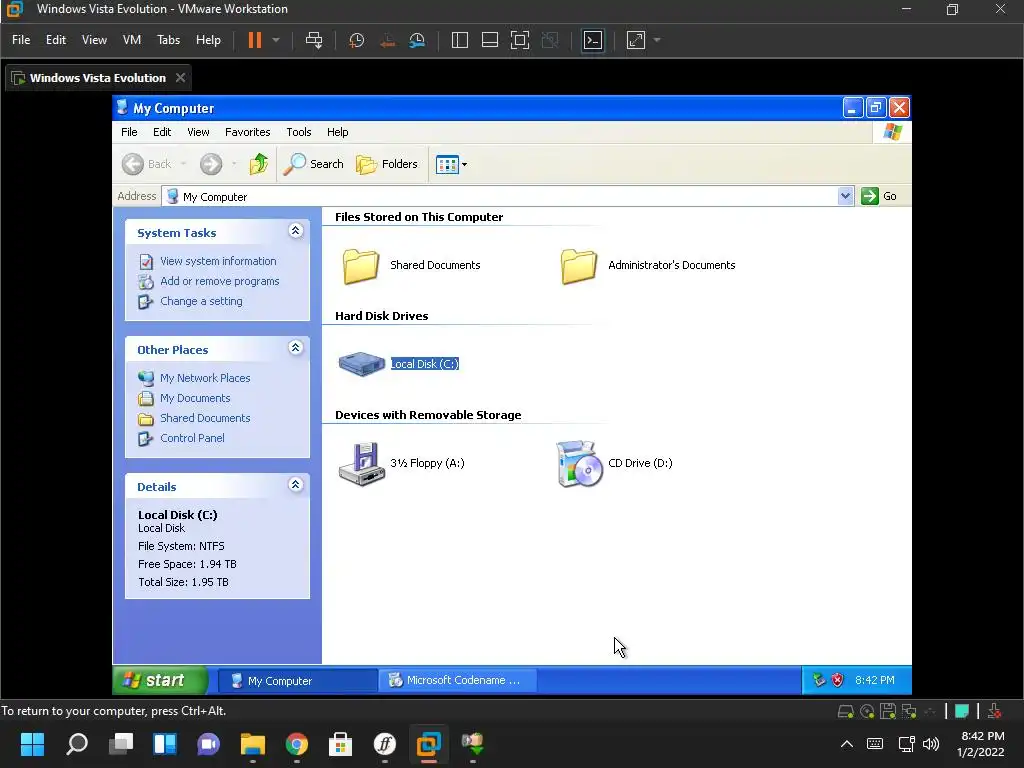Take a snapshot of the virtual machine

[357, 40]
